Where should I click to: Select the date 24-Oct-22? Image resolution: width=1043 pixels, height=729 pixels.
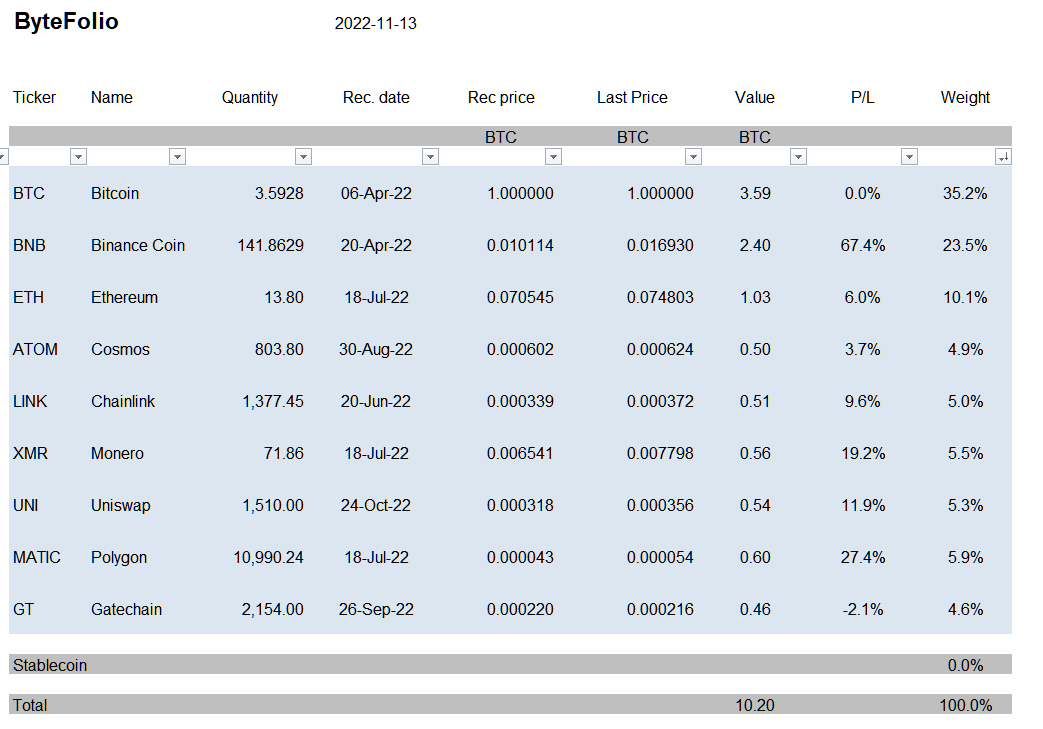[376, 506]
